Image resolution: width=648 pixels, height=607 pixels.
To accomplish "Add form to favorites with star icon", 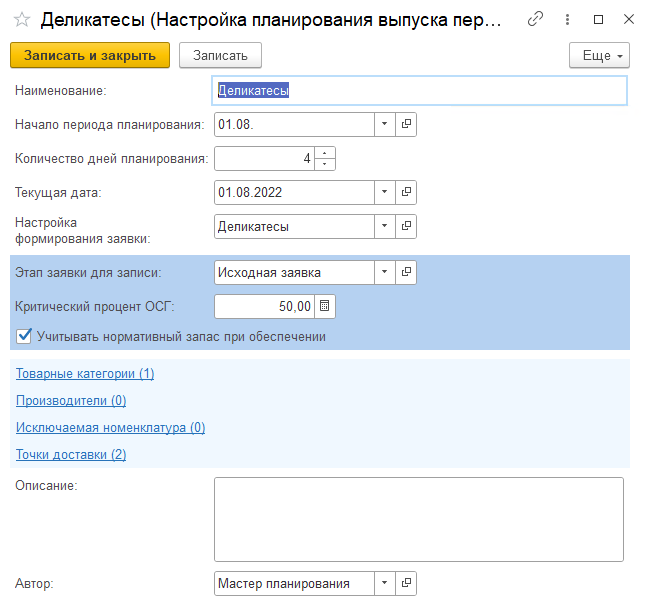I will (21, 18).
